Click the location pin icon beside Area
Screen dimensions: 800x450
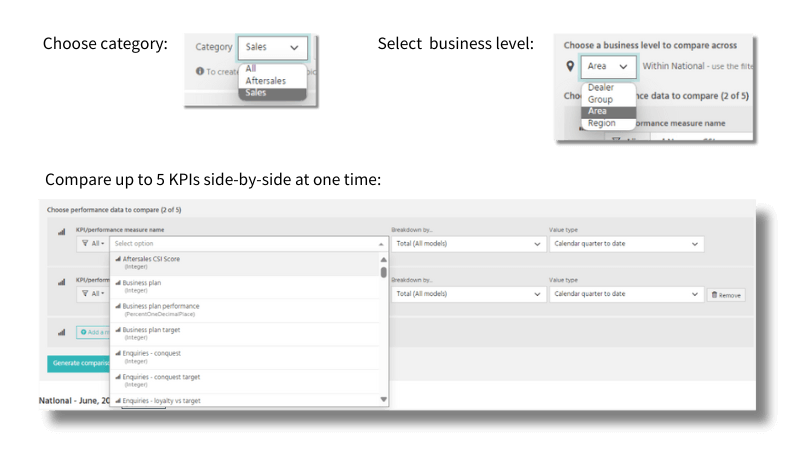[570, 66]
